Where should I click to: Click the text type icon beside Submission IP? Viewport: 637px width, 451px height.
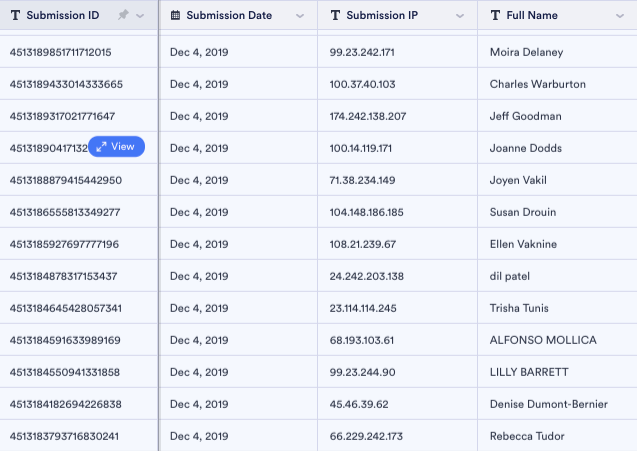335,16
